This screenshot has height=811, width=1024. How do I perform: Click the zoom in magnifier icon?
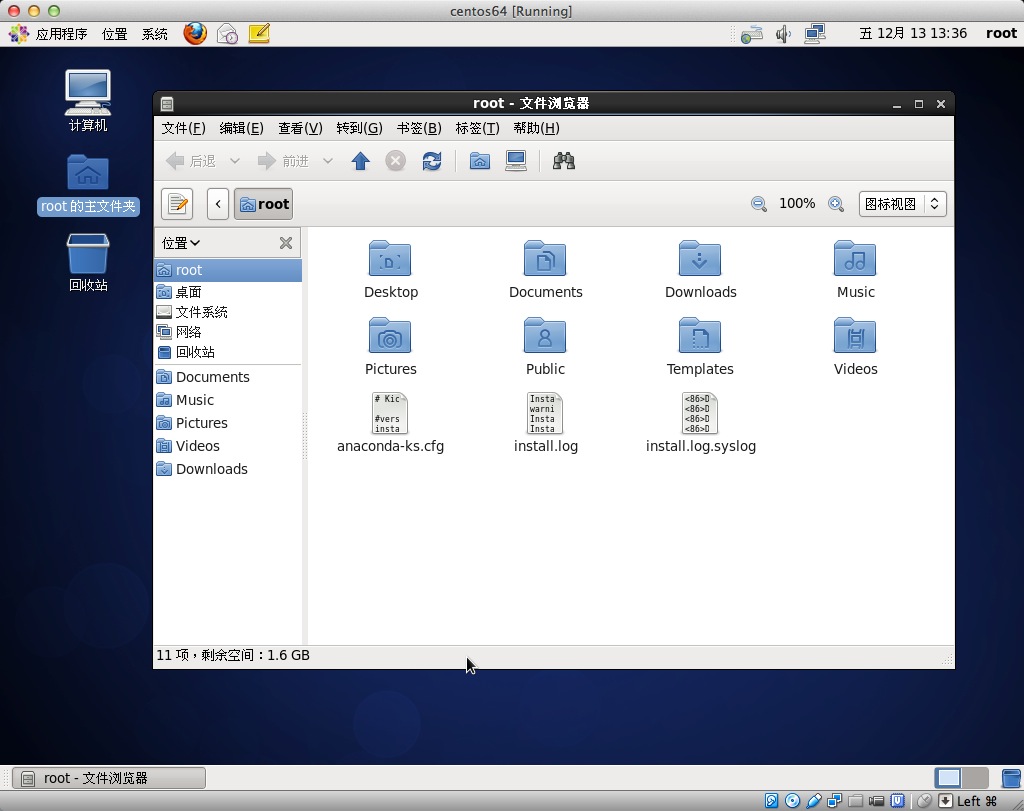[836, 204]
